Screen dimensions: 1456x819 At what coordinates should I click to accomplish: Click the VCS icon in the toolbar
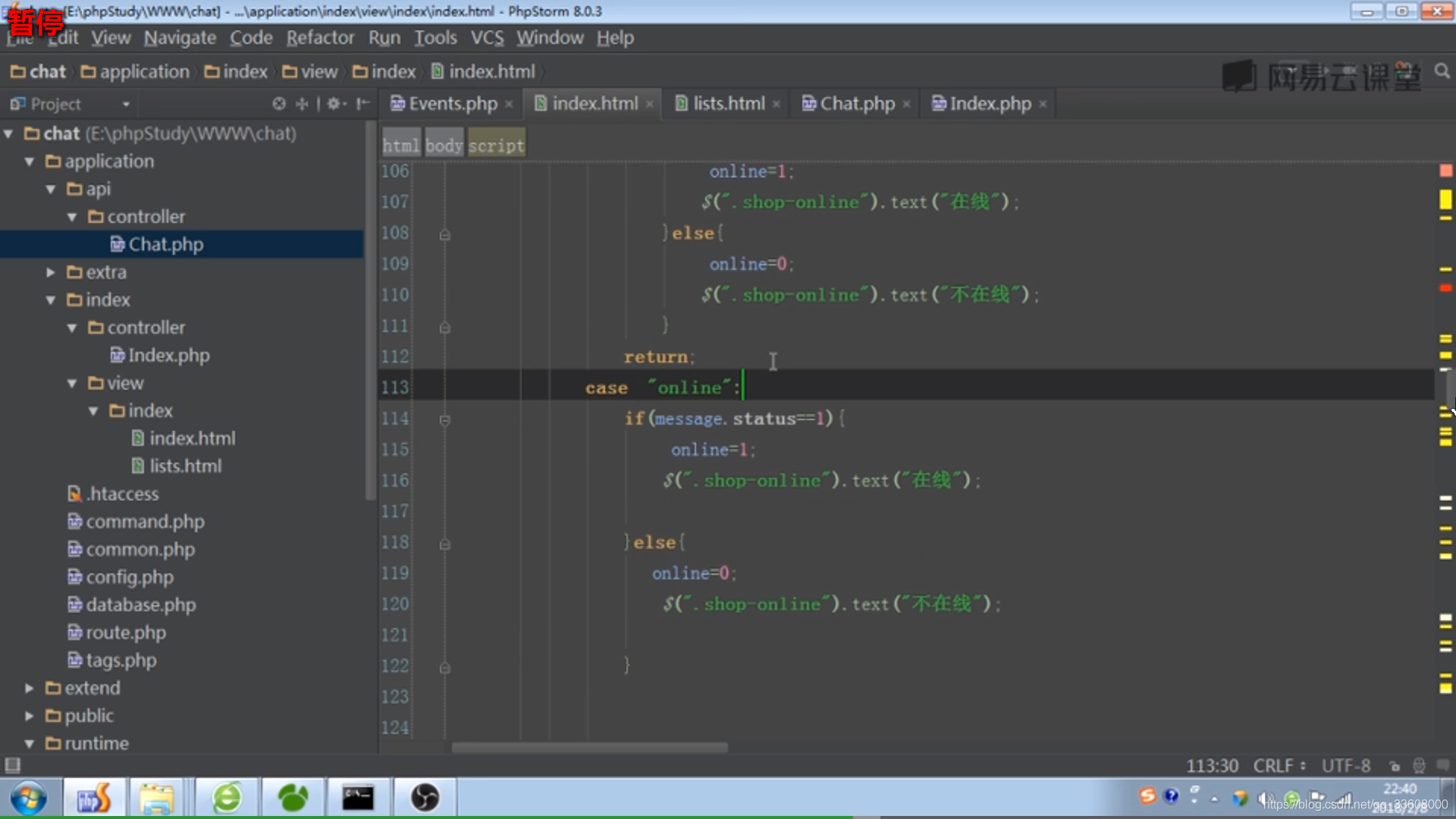pos(487,37)
